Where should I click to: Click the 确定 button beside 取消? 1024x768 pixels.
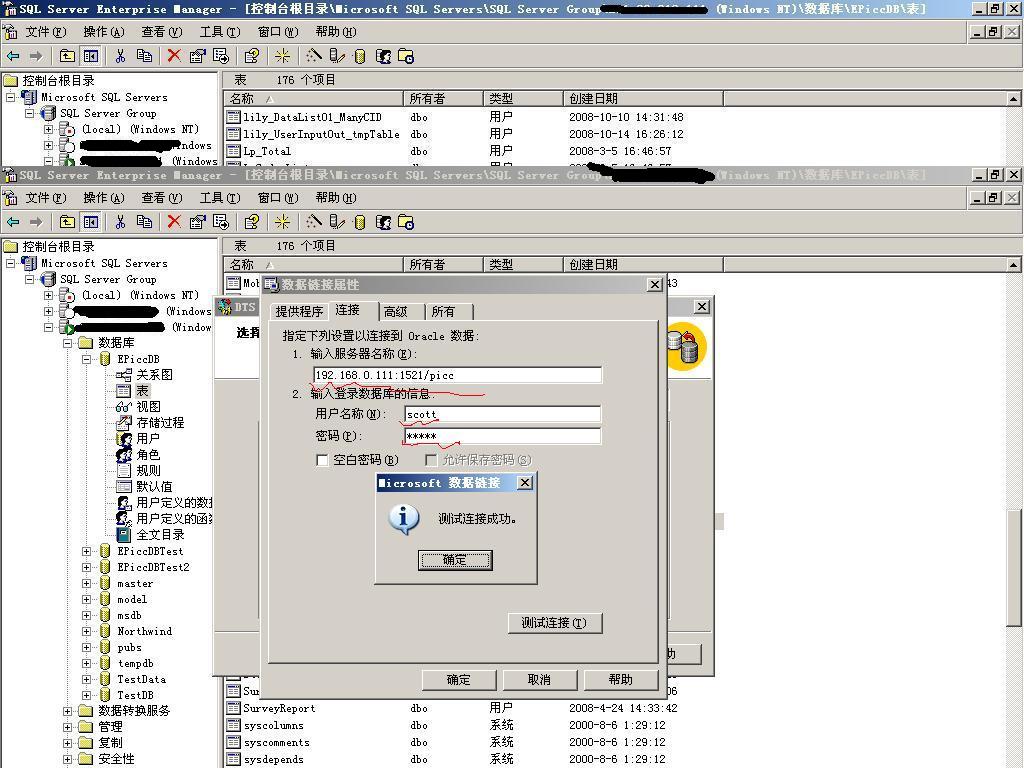point(458,680)
